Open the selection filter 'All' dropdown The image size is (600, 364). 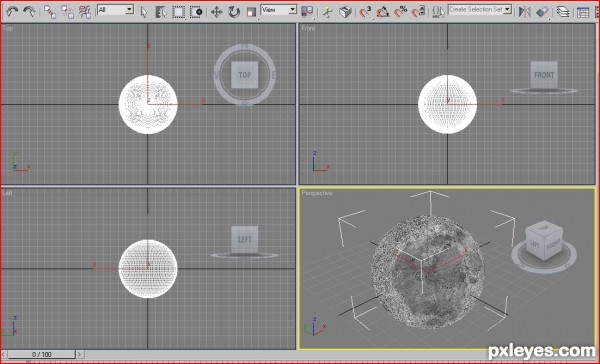click(116, 10)
